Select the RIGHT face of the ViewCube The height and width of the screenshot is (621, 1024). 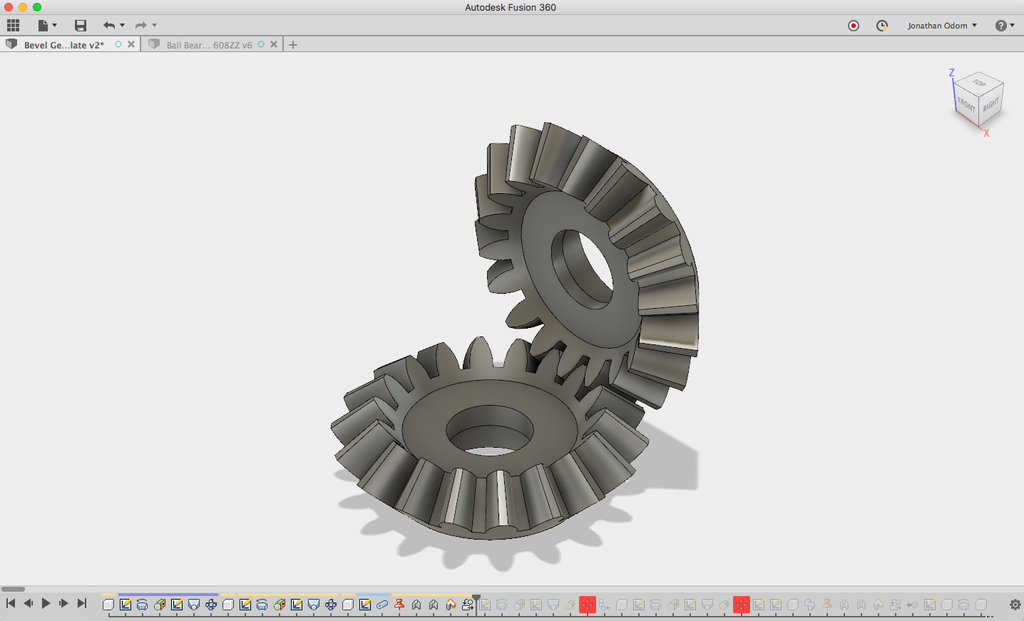coord(991,104)
